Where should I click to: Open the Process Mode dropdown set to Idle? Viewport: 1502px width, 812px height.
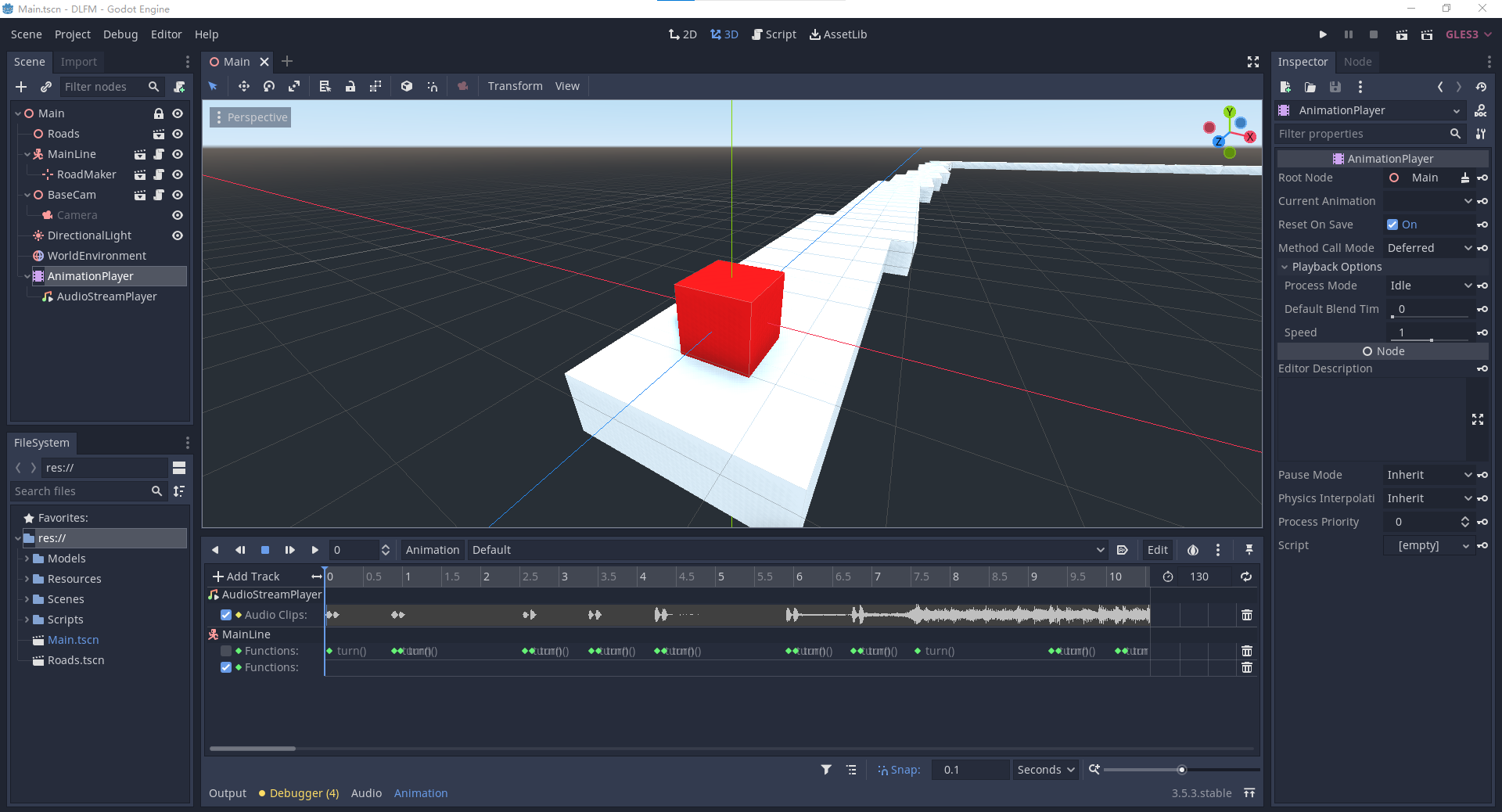[1429, 286]
